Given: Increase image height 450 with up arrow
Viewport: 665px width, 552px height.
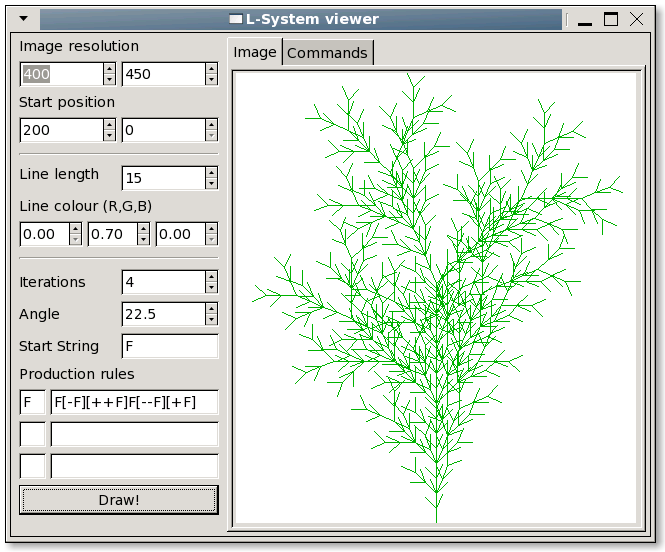Looking at the screenshot, I should (211, 69).
